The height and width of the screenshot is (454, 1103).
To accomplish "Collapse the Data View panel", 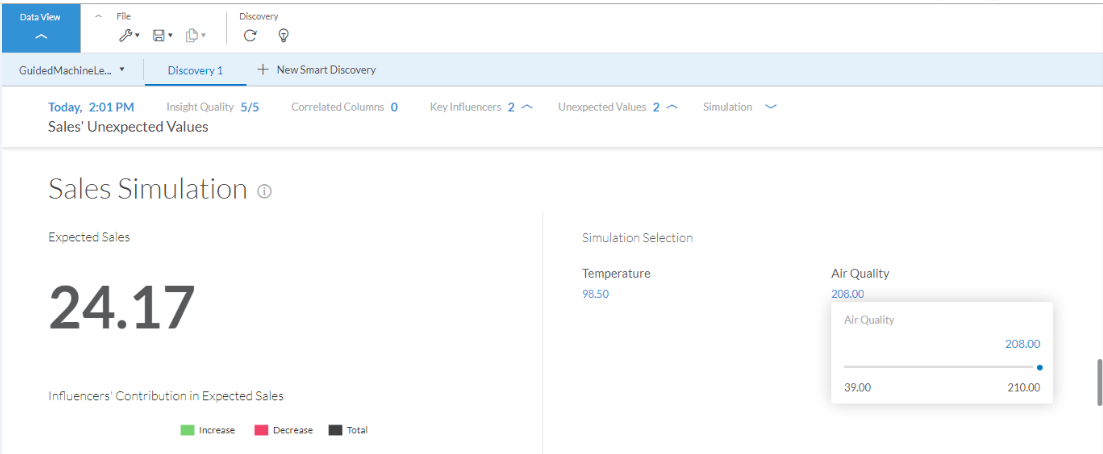I will pos(41,36).
